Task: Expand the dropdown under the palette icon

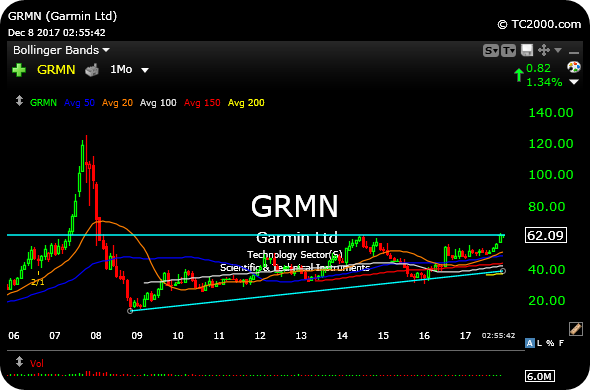Action: (574, 82)
